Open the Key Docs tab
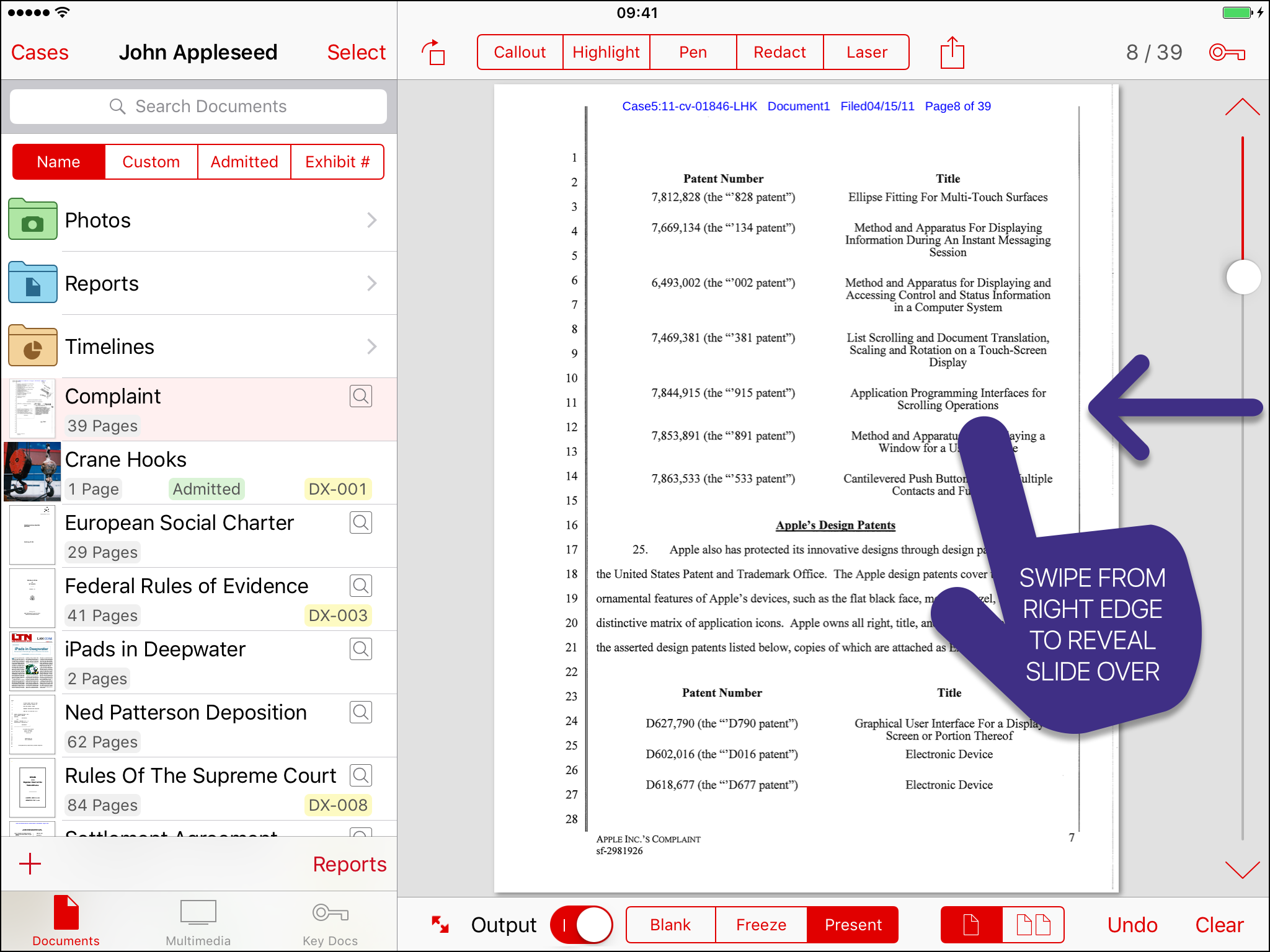Screen dimensions: 1270x952 click(x=330, y=923)
